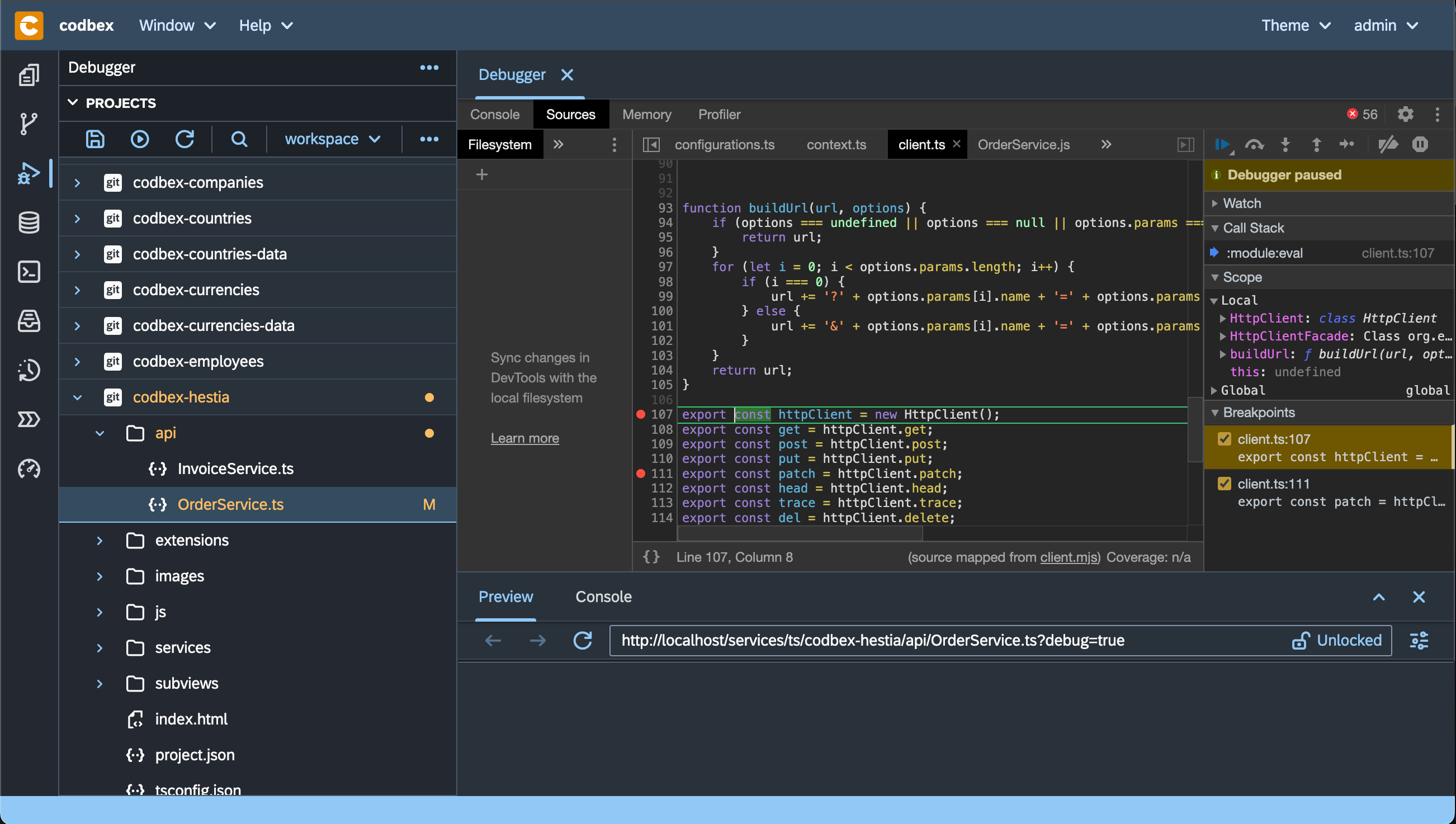
Task: Click the Run play-circle icon in projects toolbar
Action: pos(140,139)
